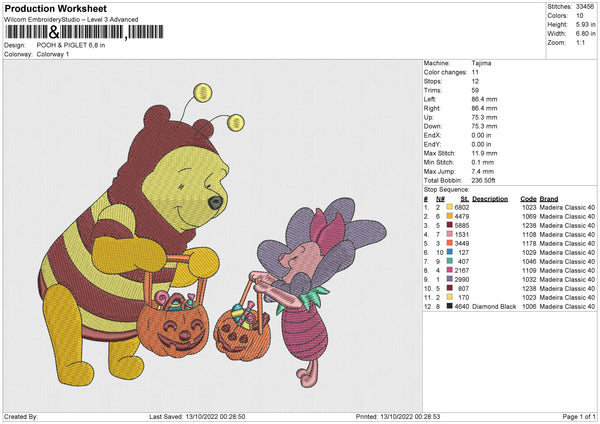This screenshot has width=600, height=424.
Task: Click the 'Stops:' label
Action: click(433, 81)
